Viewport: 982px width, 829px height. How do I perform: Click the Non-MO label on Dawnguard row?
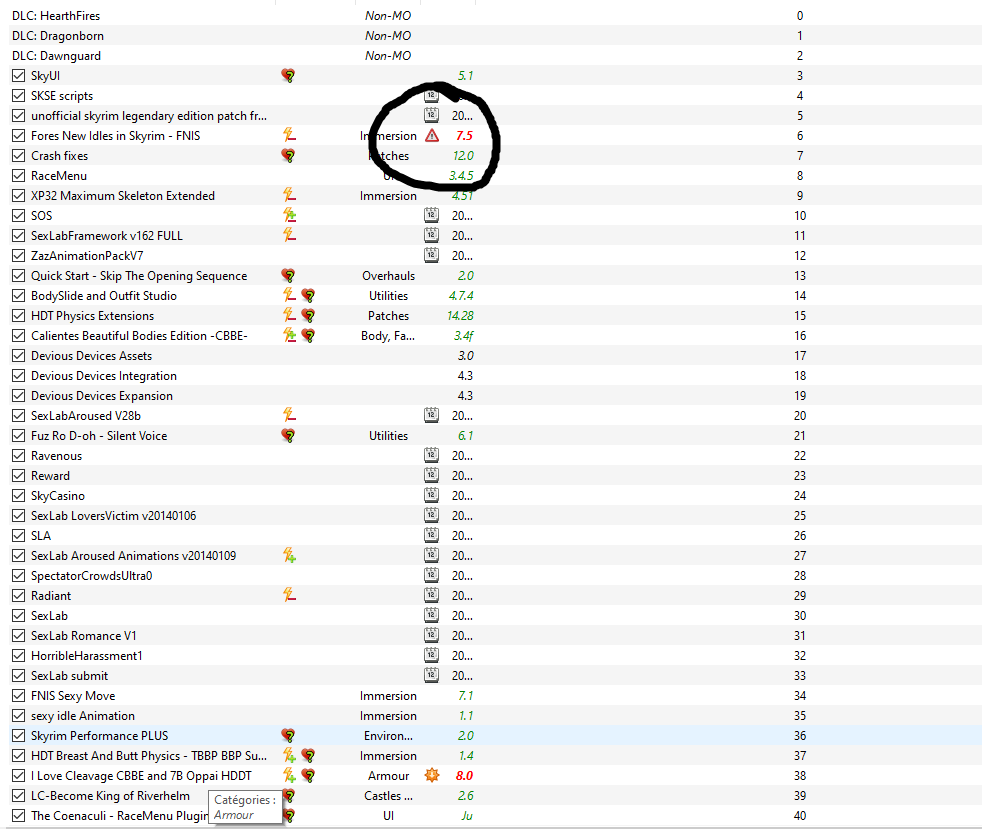(388, 56)
